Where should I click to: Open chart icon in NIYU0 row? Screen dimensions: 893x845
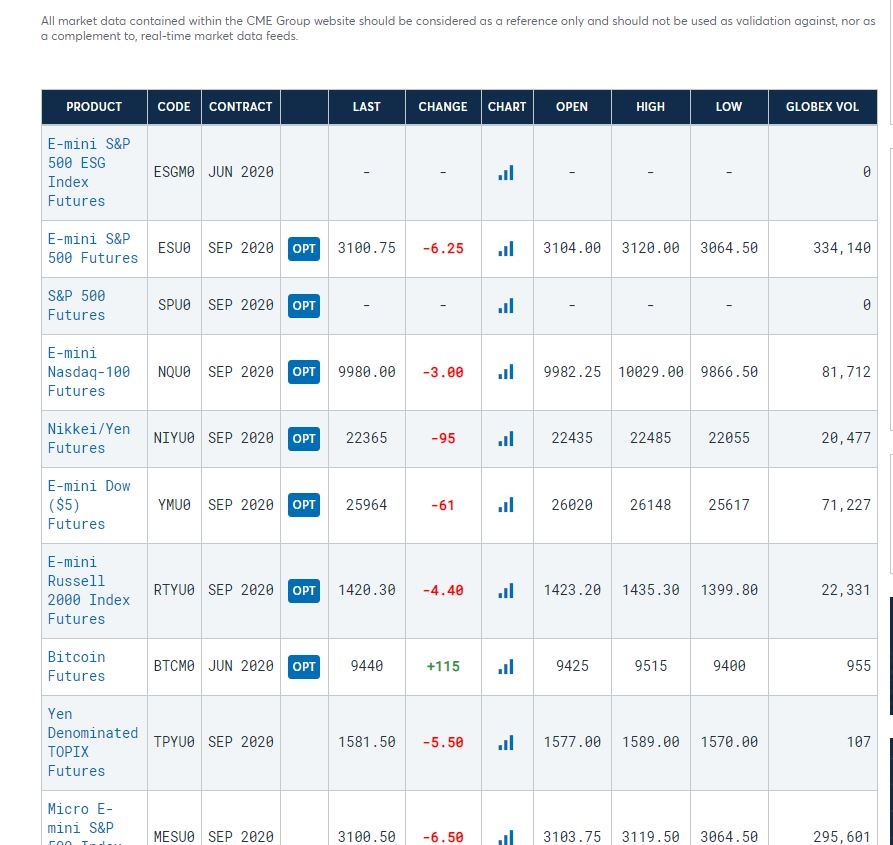click(x=506, y=438)
